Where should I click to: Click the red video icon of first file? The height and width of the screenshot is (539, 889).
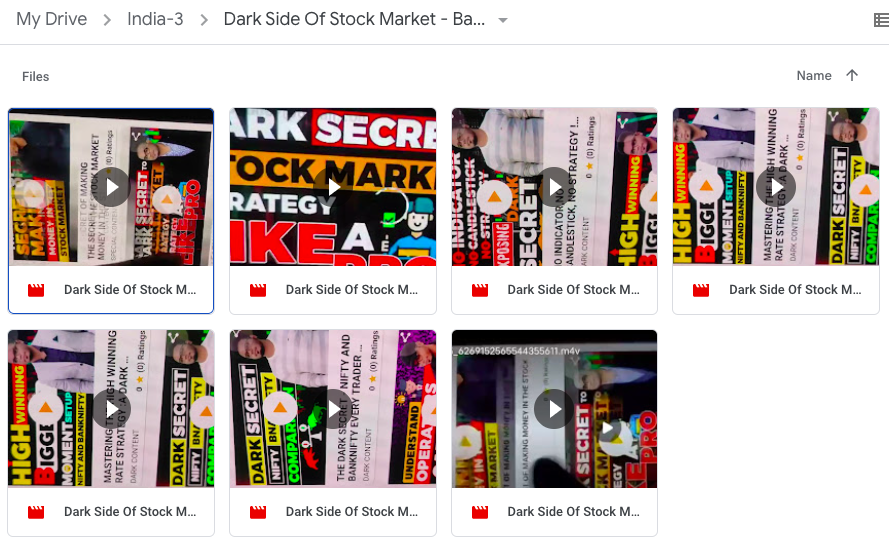(36, 290)
